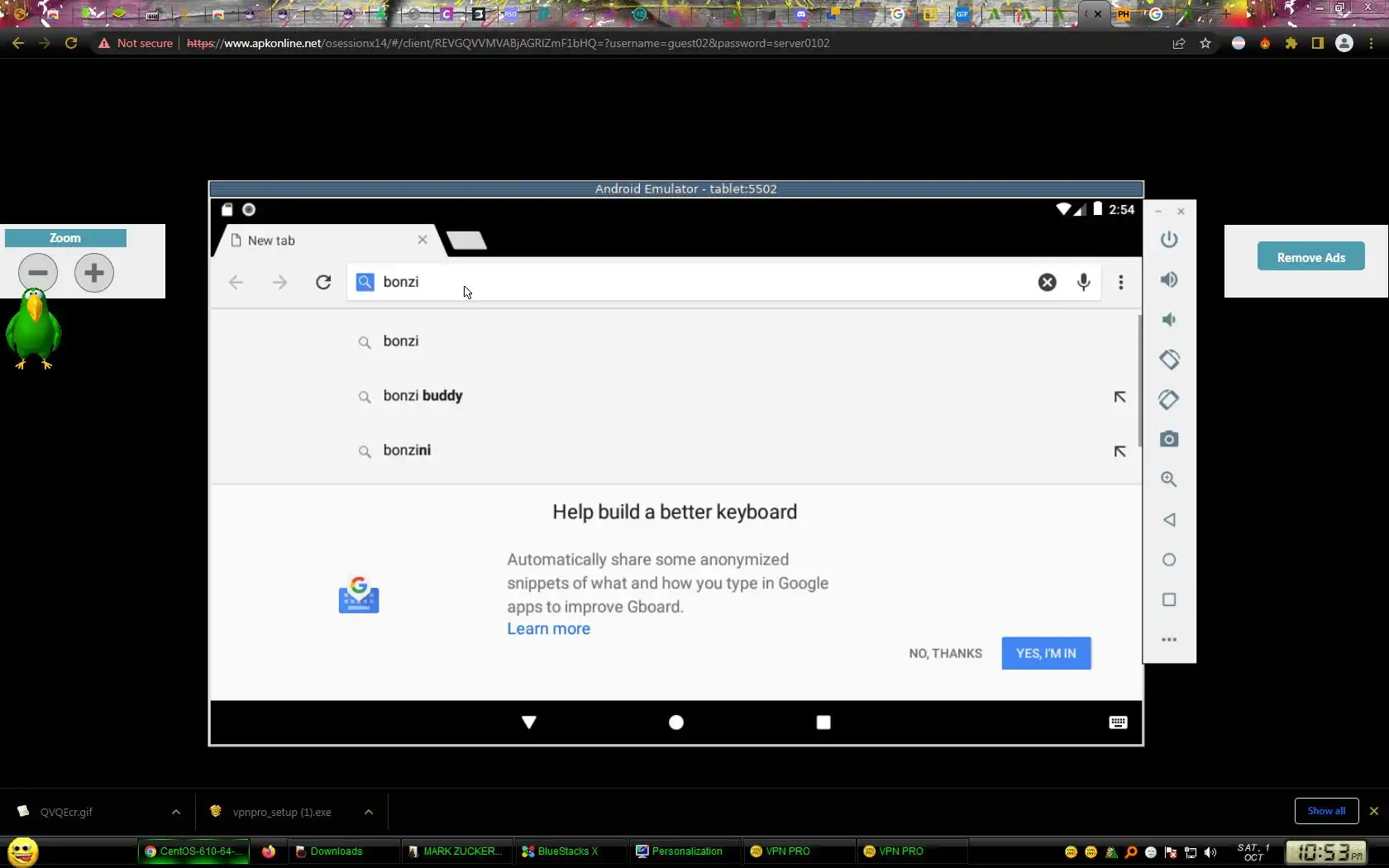The height and width of the screenshot is (868, 1389).
Task: Click the 'Remove Ads' button
Action: point(1310,258)
